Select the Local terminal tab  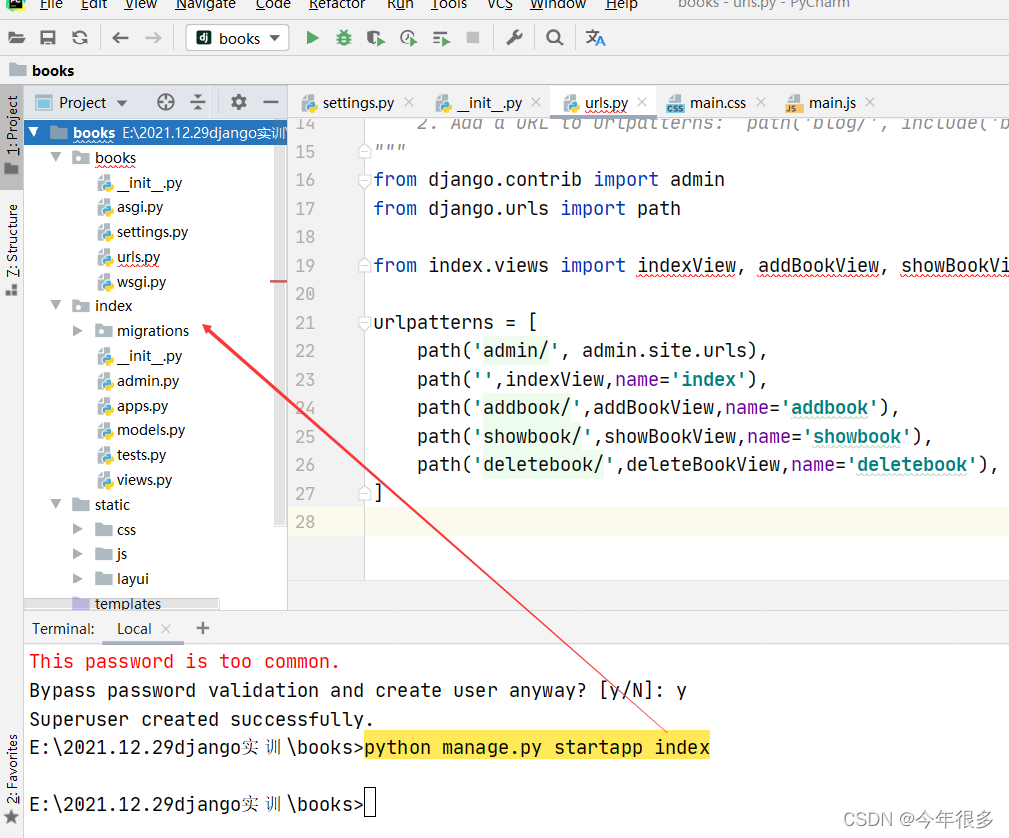point(134,629)
